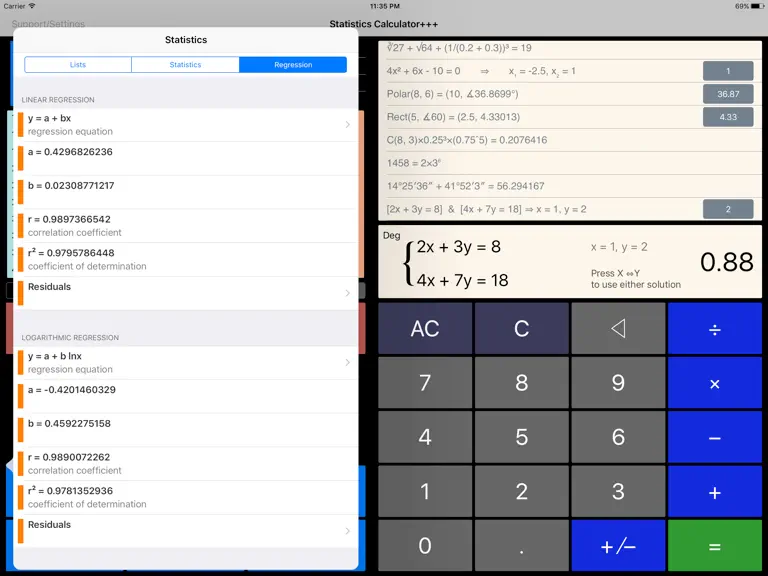Tap result button 4.33 in history
768x576 pixels.
point(728,117)
